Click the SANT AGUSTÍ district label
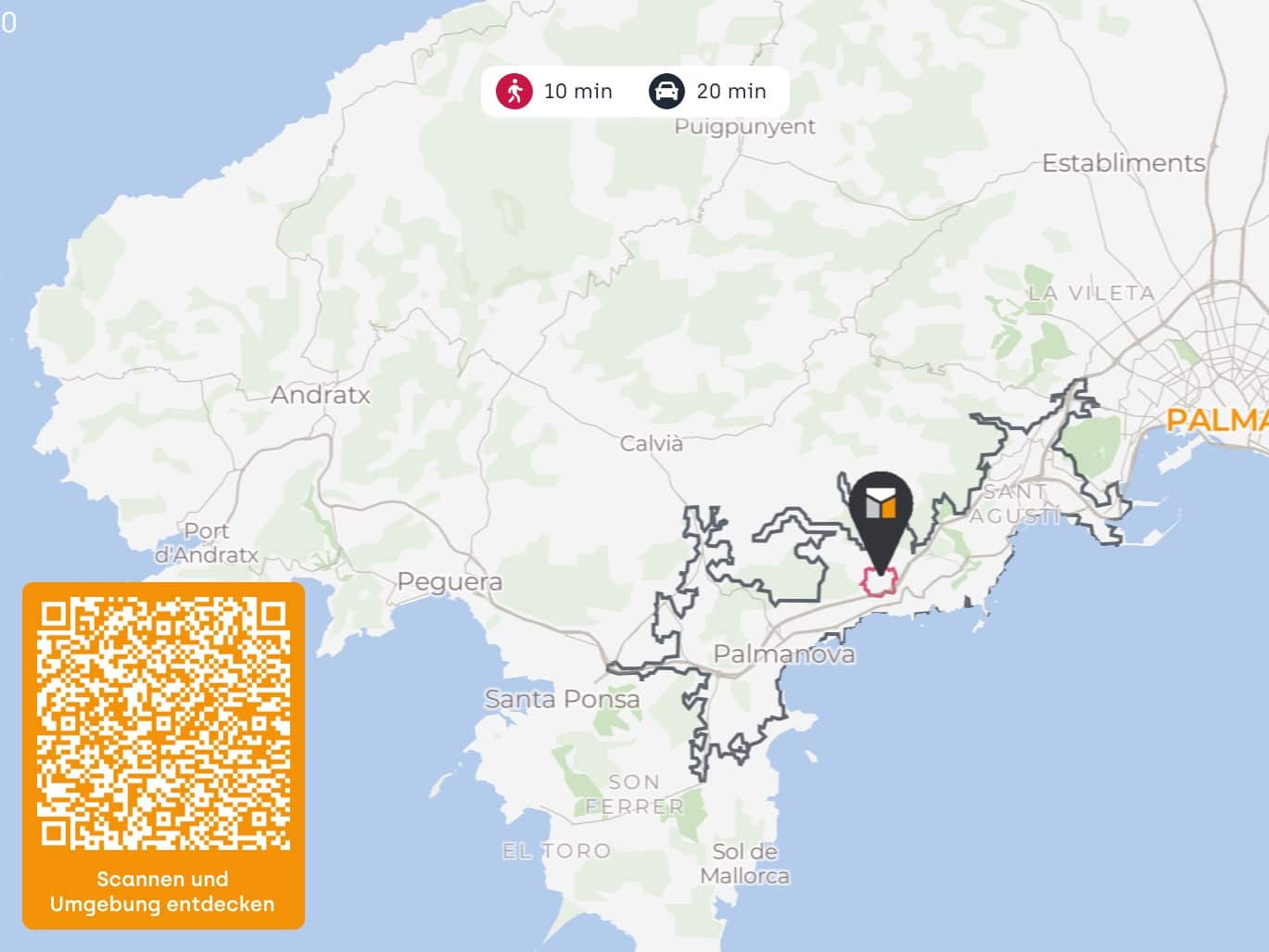The width and height of the screenshot is (1269, 952). tap(1015, 503)
